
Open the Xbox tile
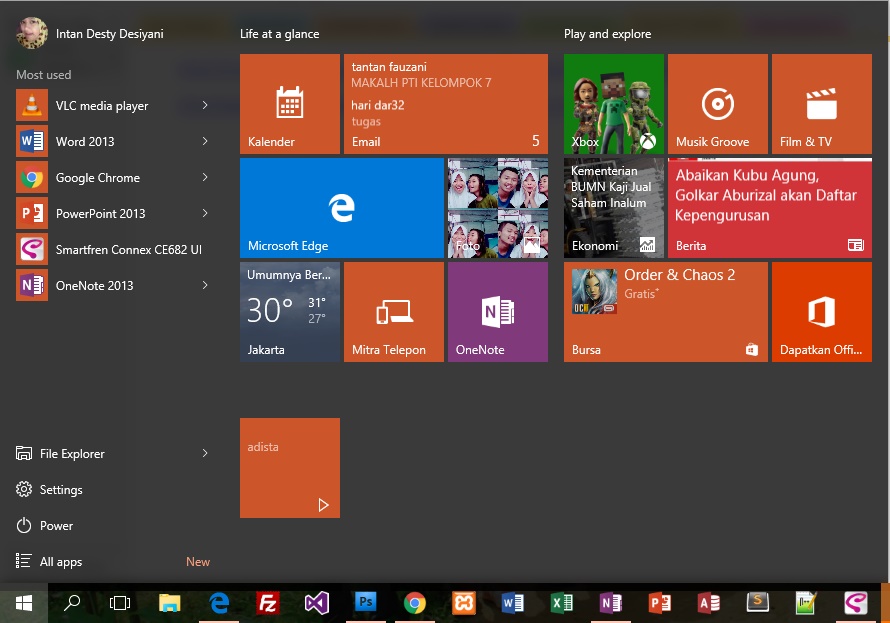pos(613,103)
